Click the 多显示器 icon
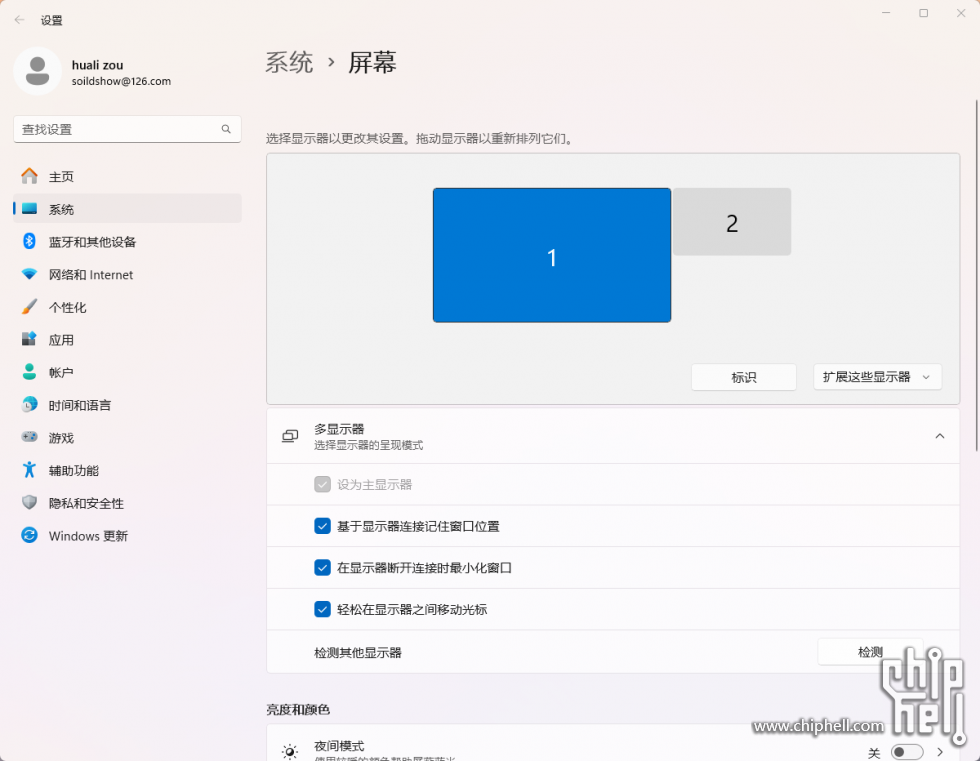The width and height of the screenshot is (980, 761). (290, 436)
